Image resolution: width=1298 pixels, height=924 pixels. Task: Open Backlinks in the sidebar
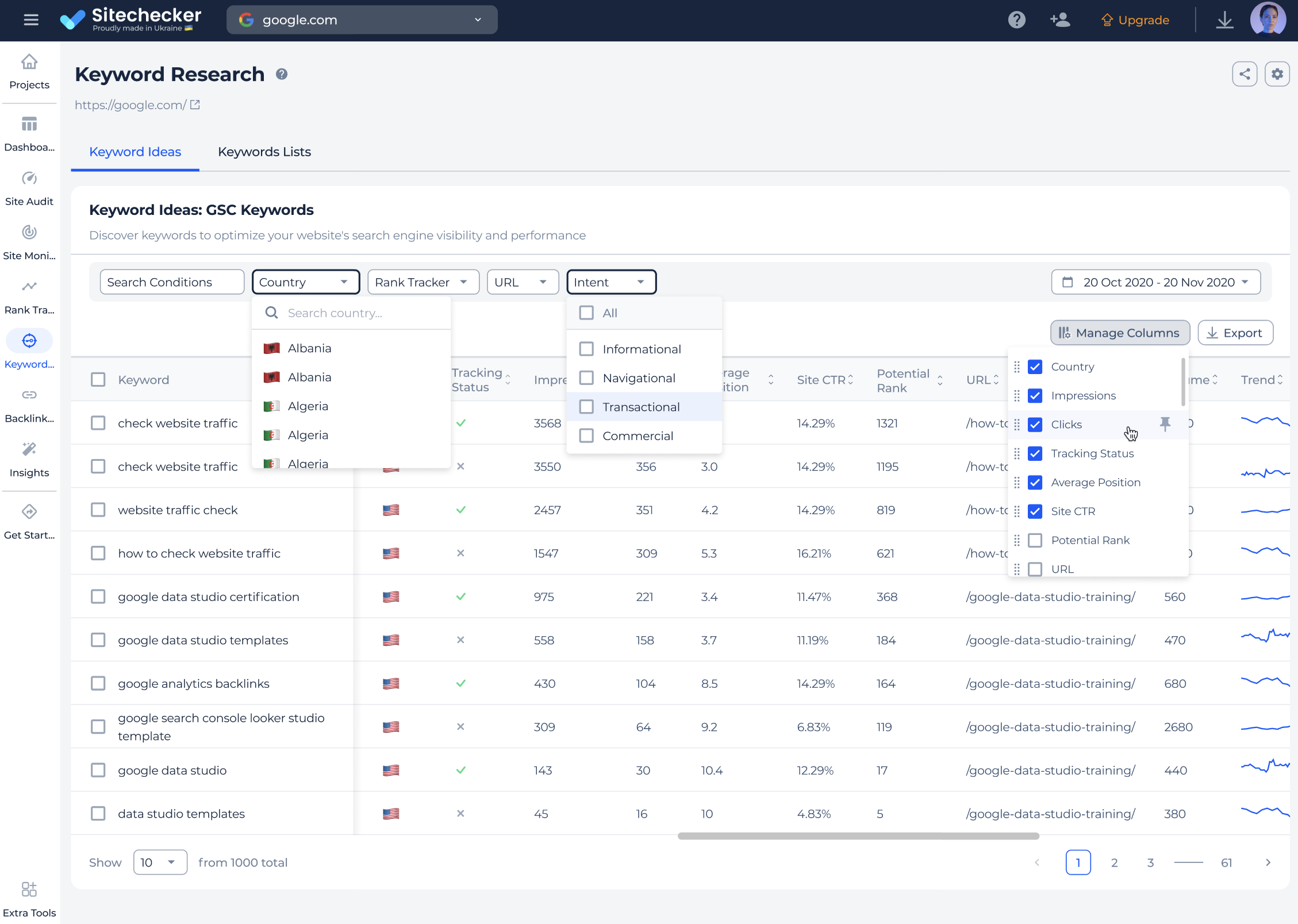(29, 406)
